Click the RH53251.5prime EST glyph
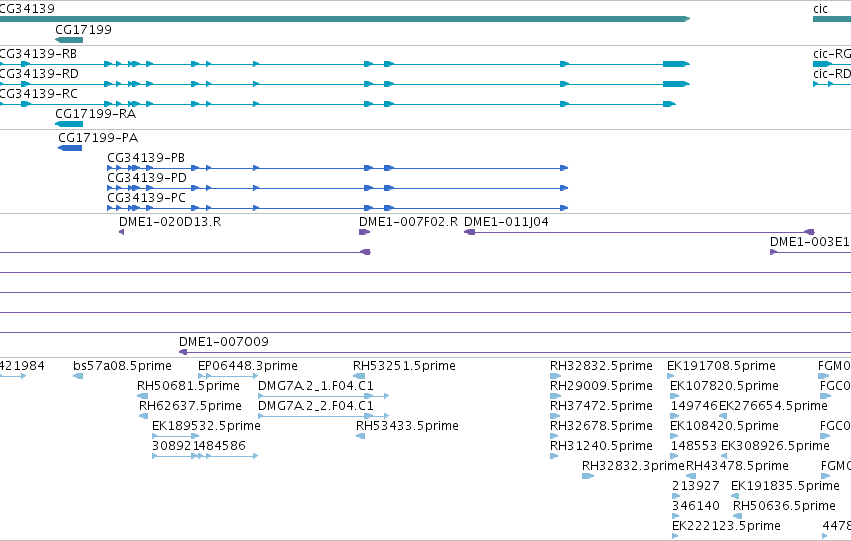Viewport: 851px width, 541px height. [x=359, y=376]
